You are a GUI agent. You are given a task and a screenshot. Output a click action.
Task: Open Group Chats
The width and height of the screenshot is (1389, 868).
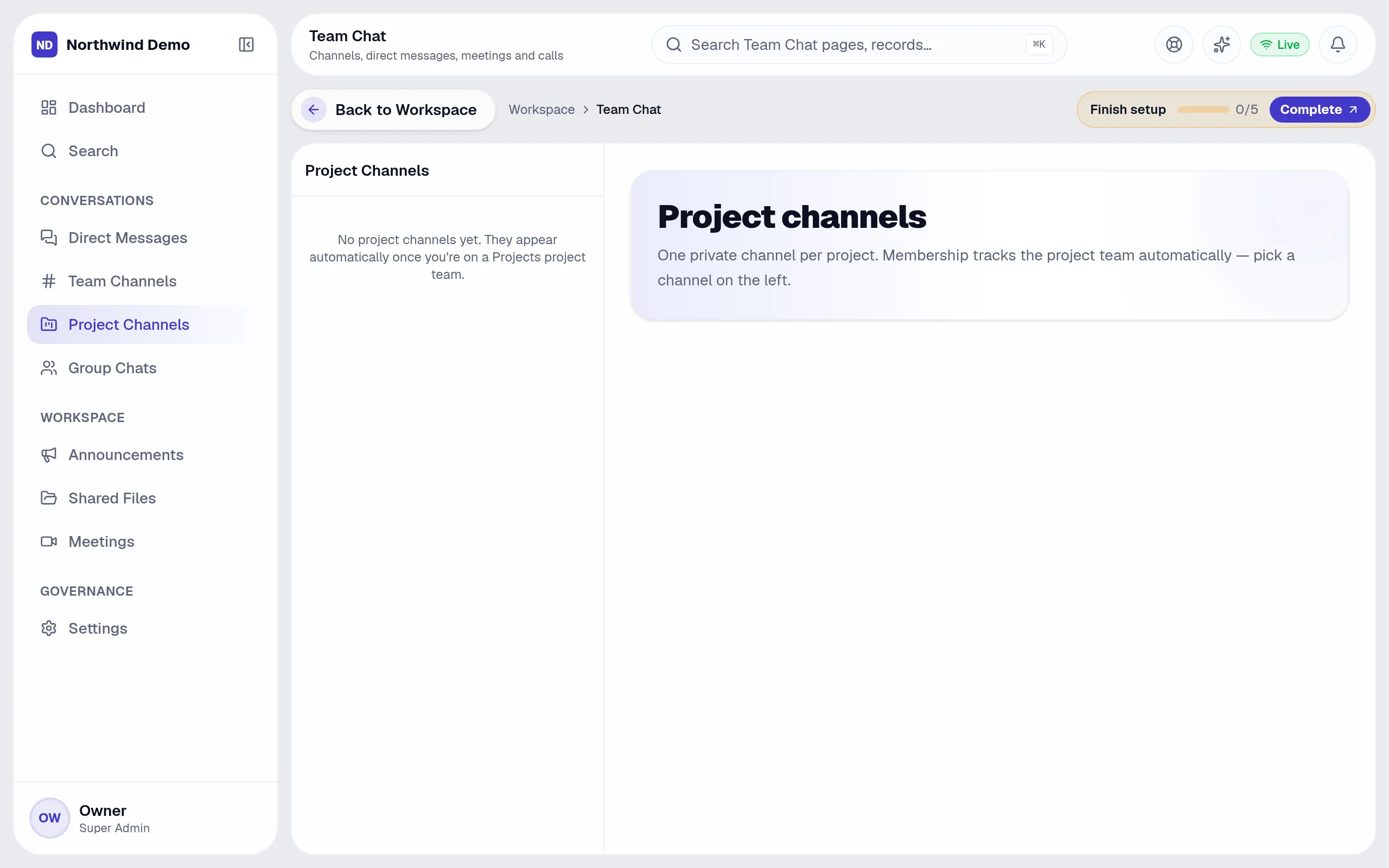pos(145,368)
